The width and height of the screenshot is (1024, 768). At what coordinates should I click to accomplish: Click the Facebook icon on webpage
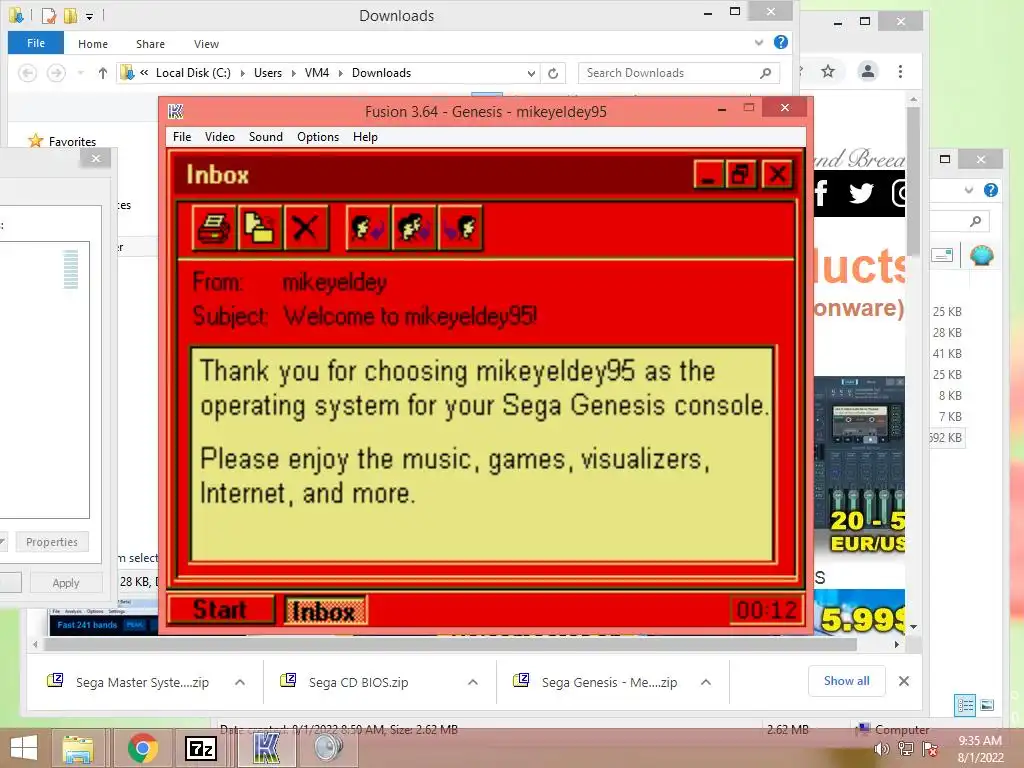(822, 193)
